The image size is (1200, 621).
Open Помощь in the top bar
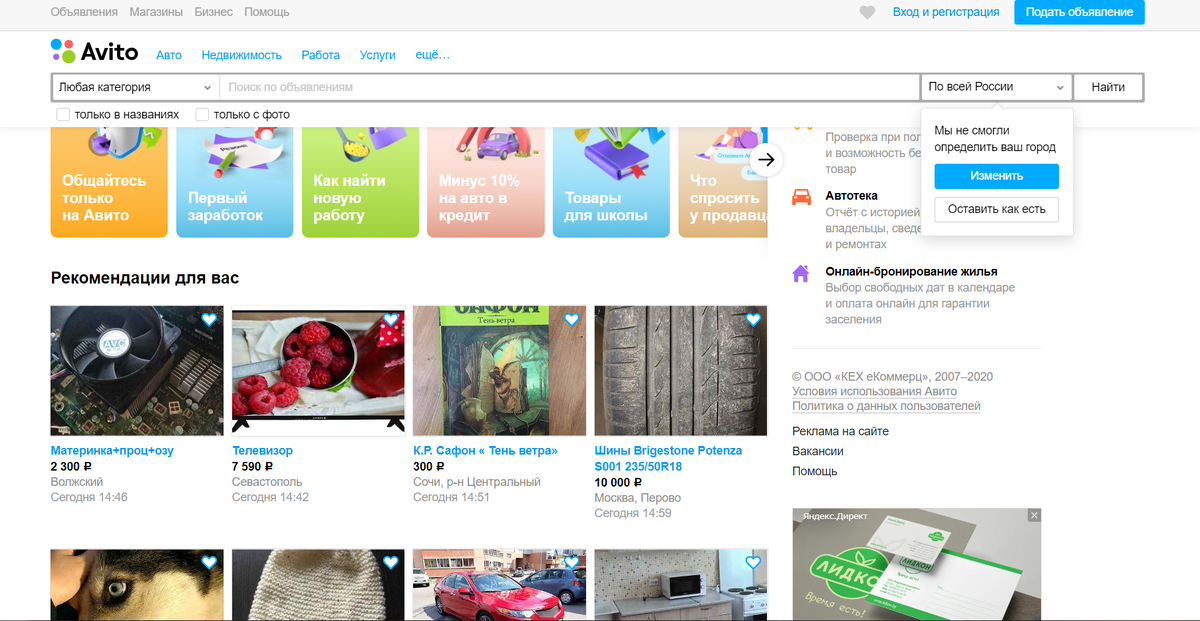point(267,12)
